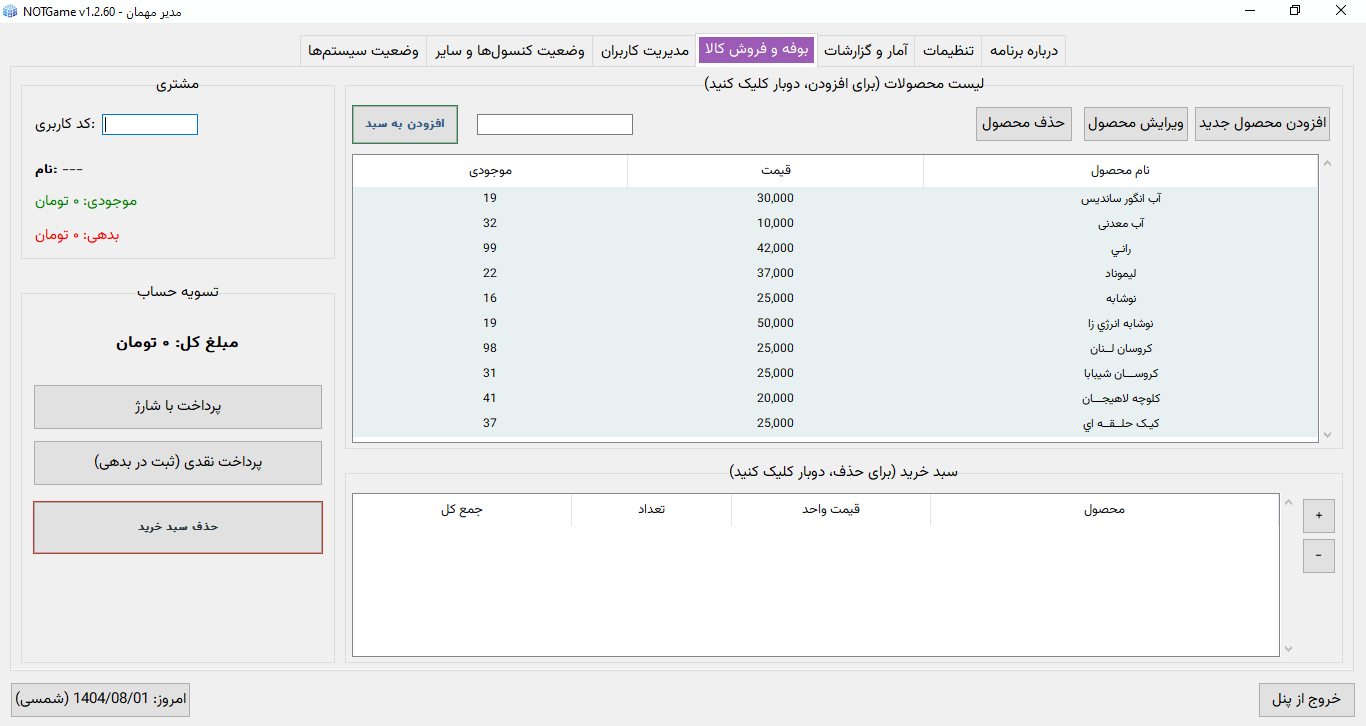1366x726 pixels.
Task: Switch to the 'تنظیمات' settings tab
Action: [x=949, y=50]
